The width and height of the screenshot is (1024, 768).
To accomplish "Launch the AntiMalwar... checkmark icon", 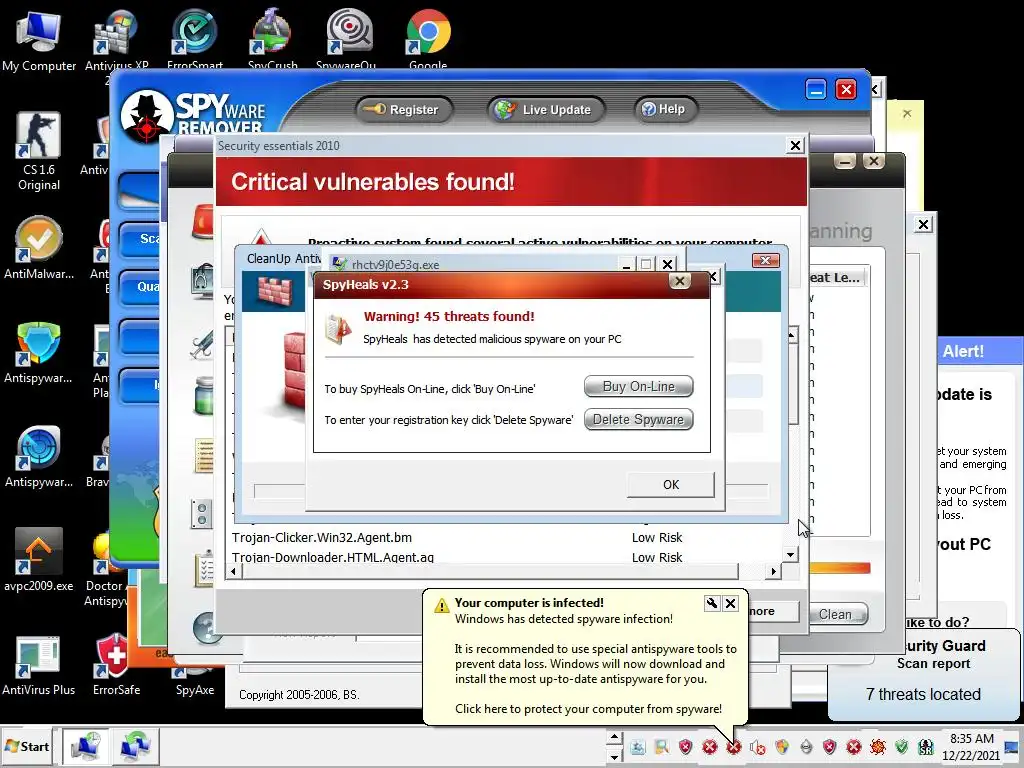I will (x=39, y=248).
